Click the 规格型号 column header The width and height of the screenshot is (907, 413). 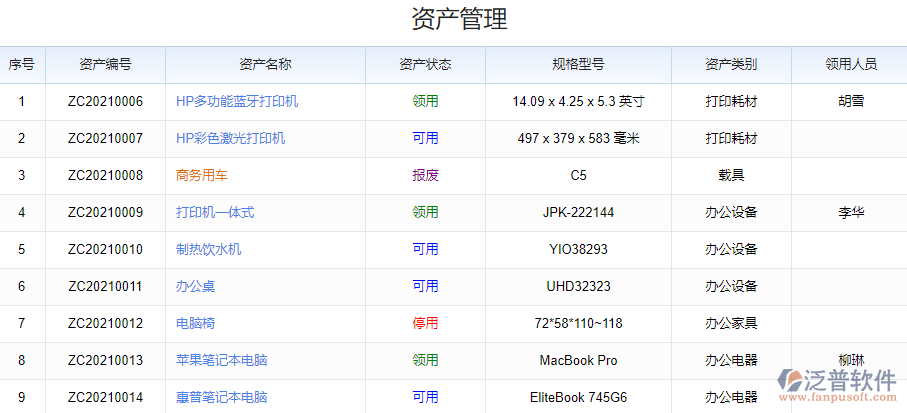(x=578, y=64)
